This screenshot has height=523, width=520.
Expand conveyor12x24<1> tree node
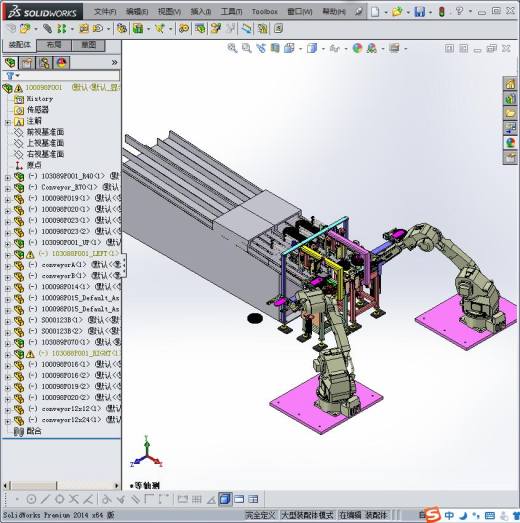[x=8, y=421]
